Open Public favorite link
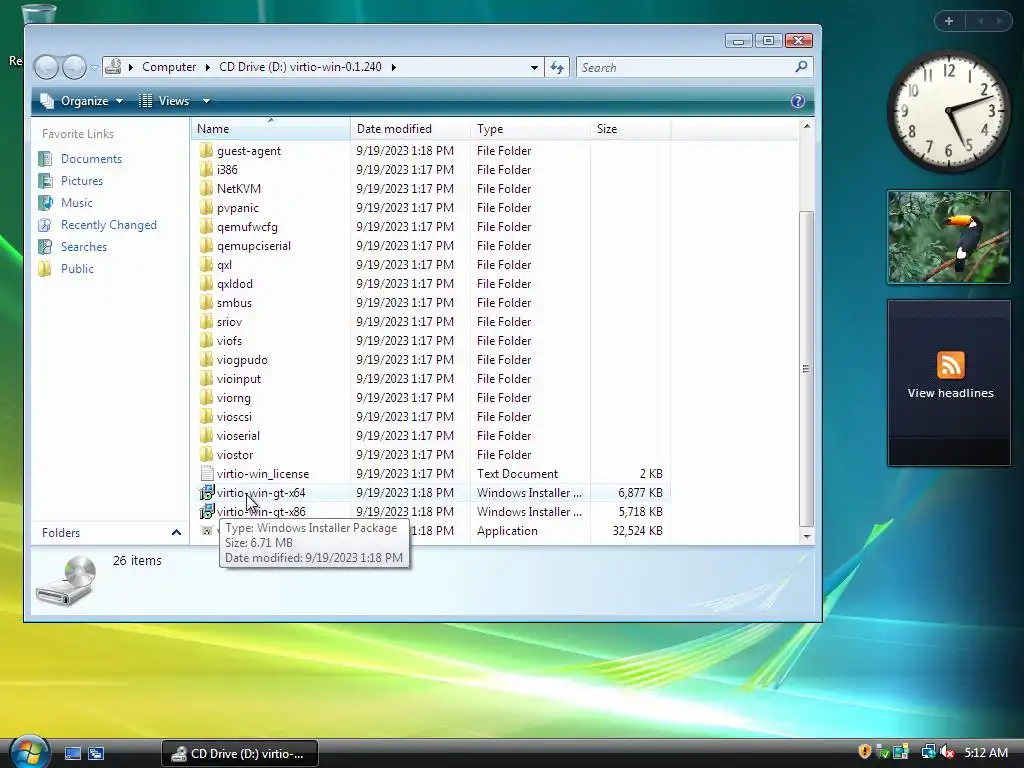The height and width of the screenshot is (768, 1024). click(77, 269)
